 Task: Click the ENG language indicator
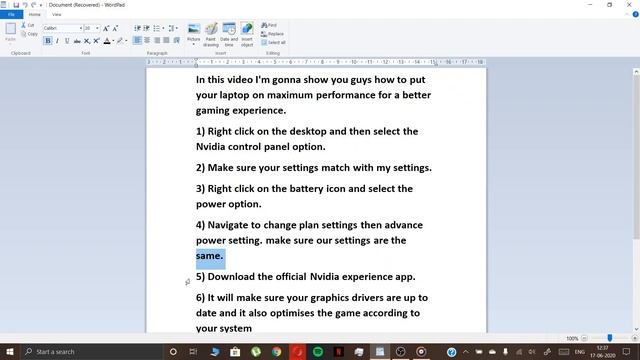click(x=580, y=352)
